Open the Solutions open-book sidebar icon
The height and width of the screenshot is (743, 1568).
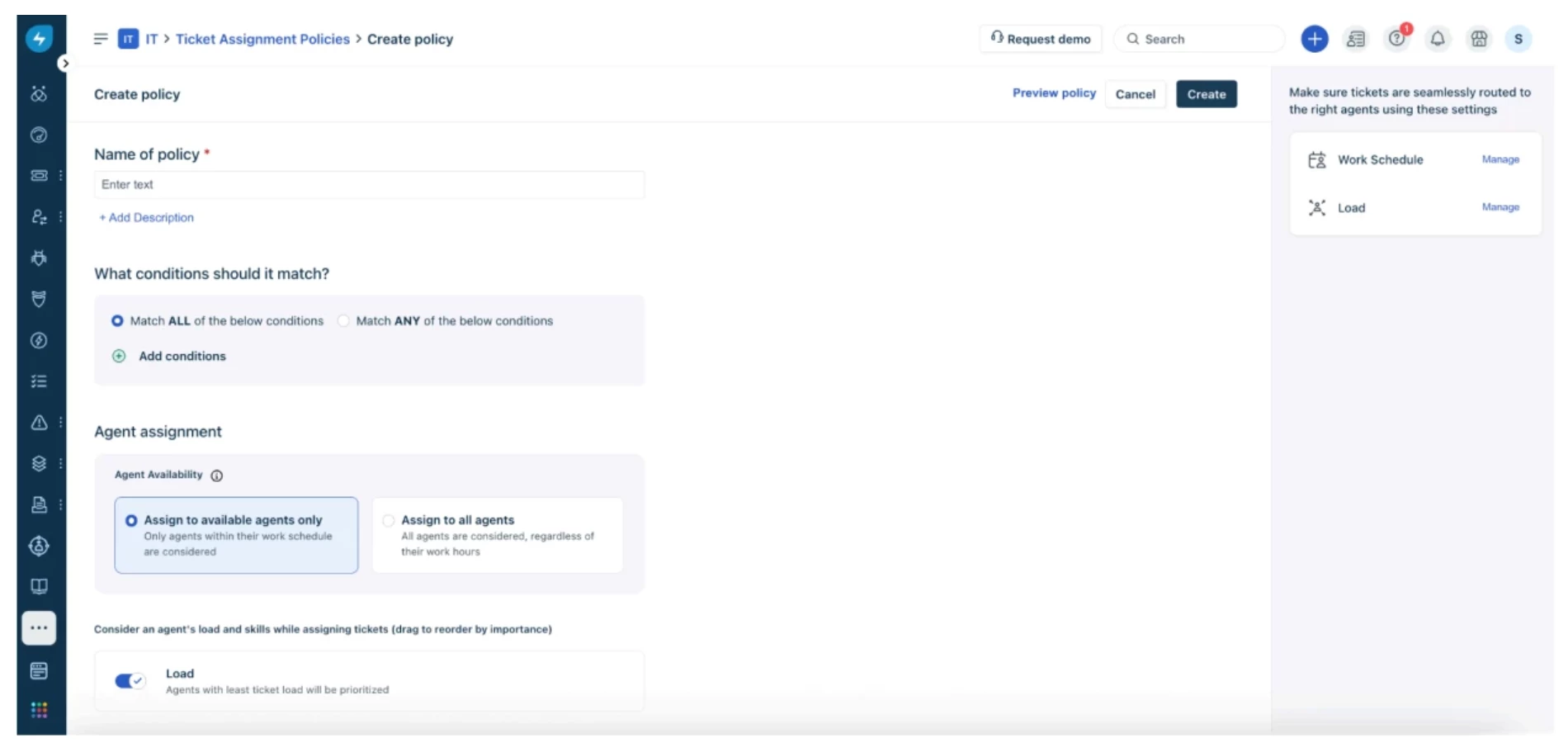click(39, 586)
